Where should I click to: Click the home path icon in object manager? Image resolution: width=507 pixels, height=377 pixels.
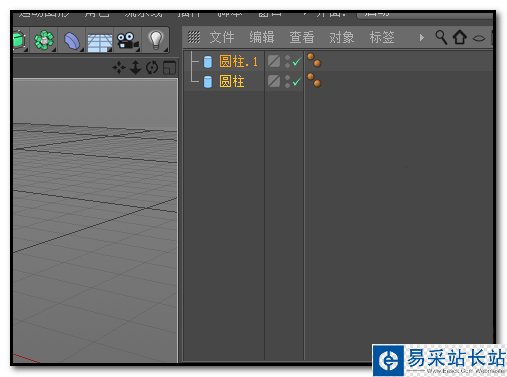tap(460, 37)
